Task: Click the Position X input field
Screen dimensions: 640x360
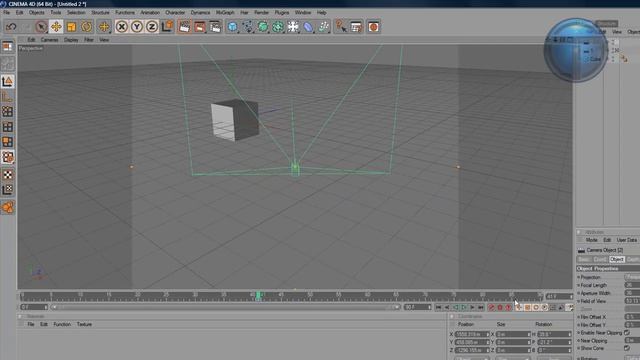Action: [x=472, y=334]
